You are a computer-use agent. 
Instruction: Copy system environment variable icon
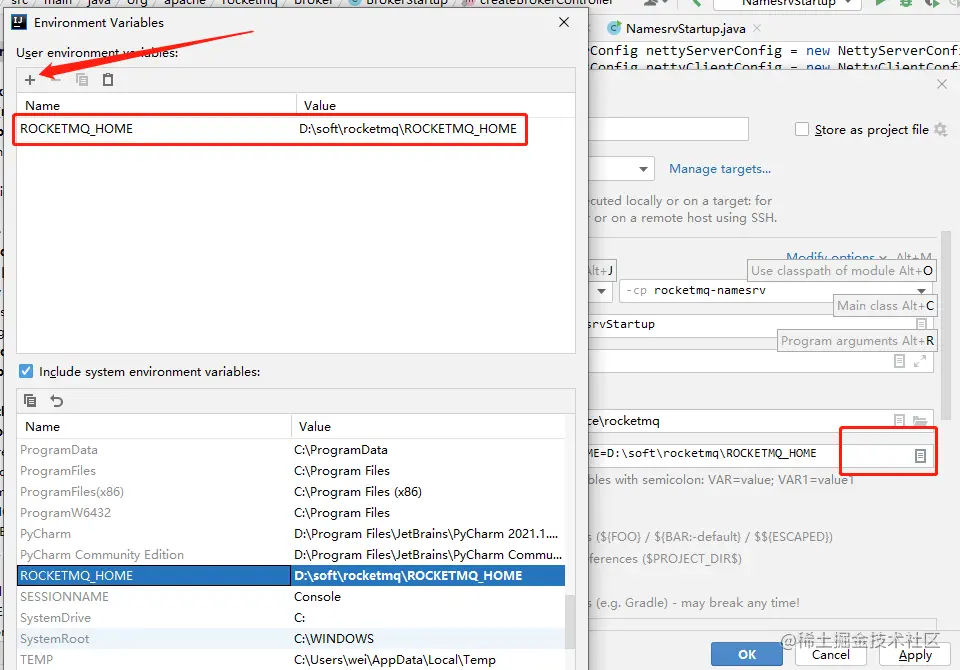point(29,401)
